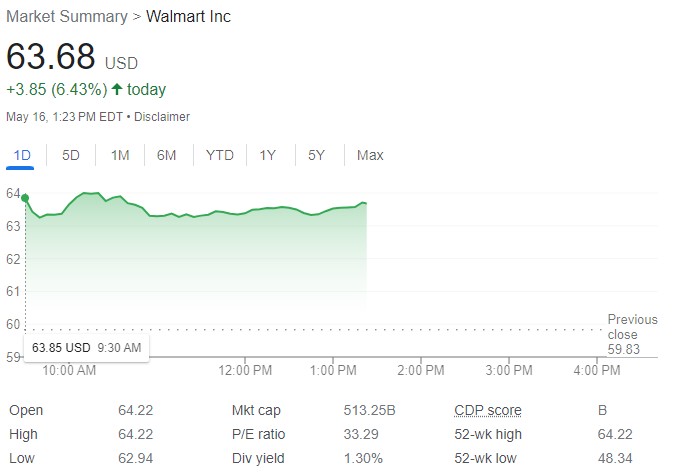Click the Disclaimer link
The image size is (686, 476).
162,117
